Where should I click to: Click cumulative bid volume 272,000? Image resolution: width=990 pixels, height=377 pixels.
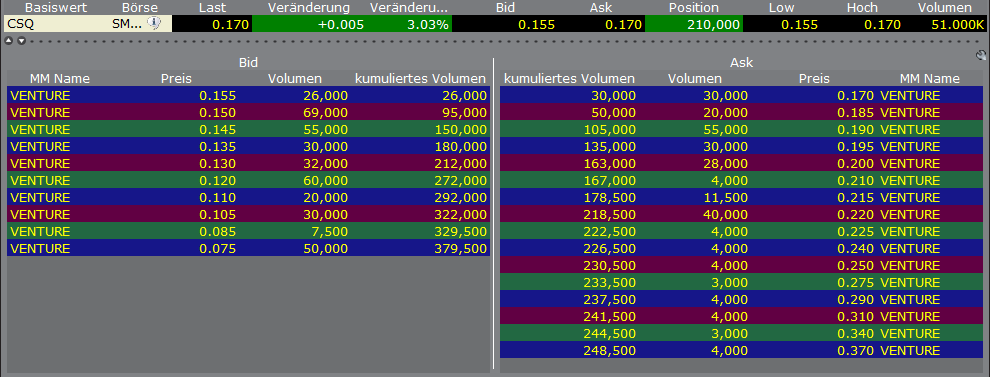point(461,181)
